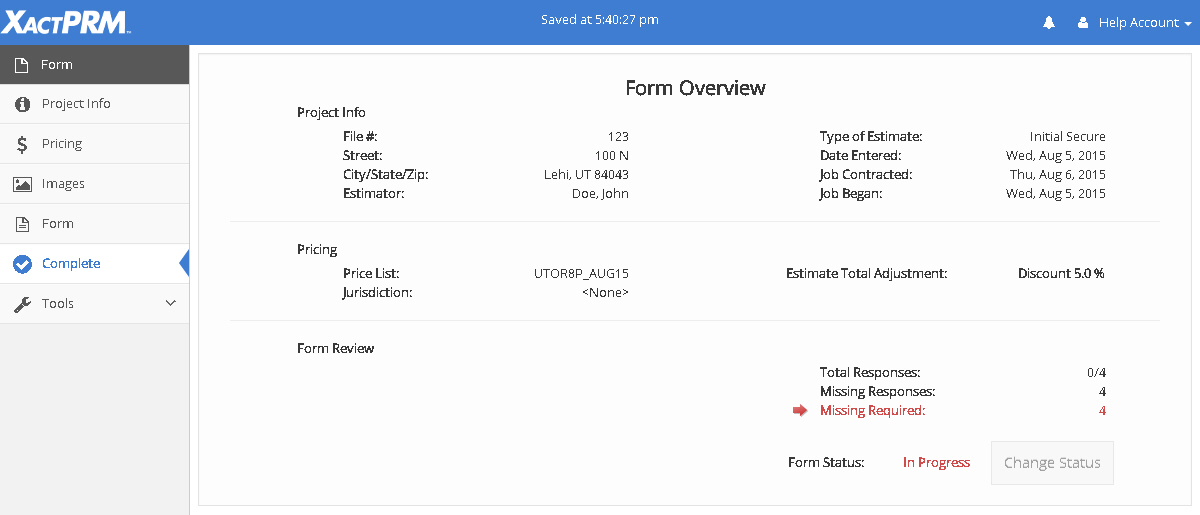Click the Images picture icon
This screenshot has width=1200, height=515.
[x=22, y=184]
